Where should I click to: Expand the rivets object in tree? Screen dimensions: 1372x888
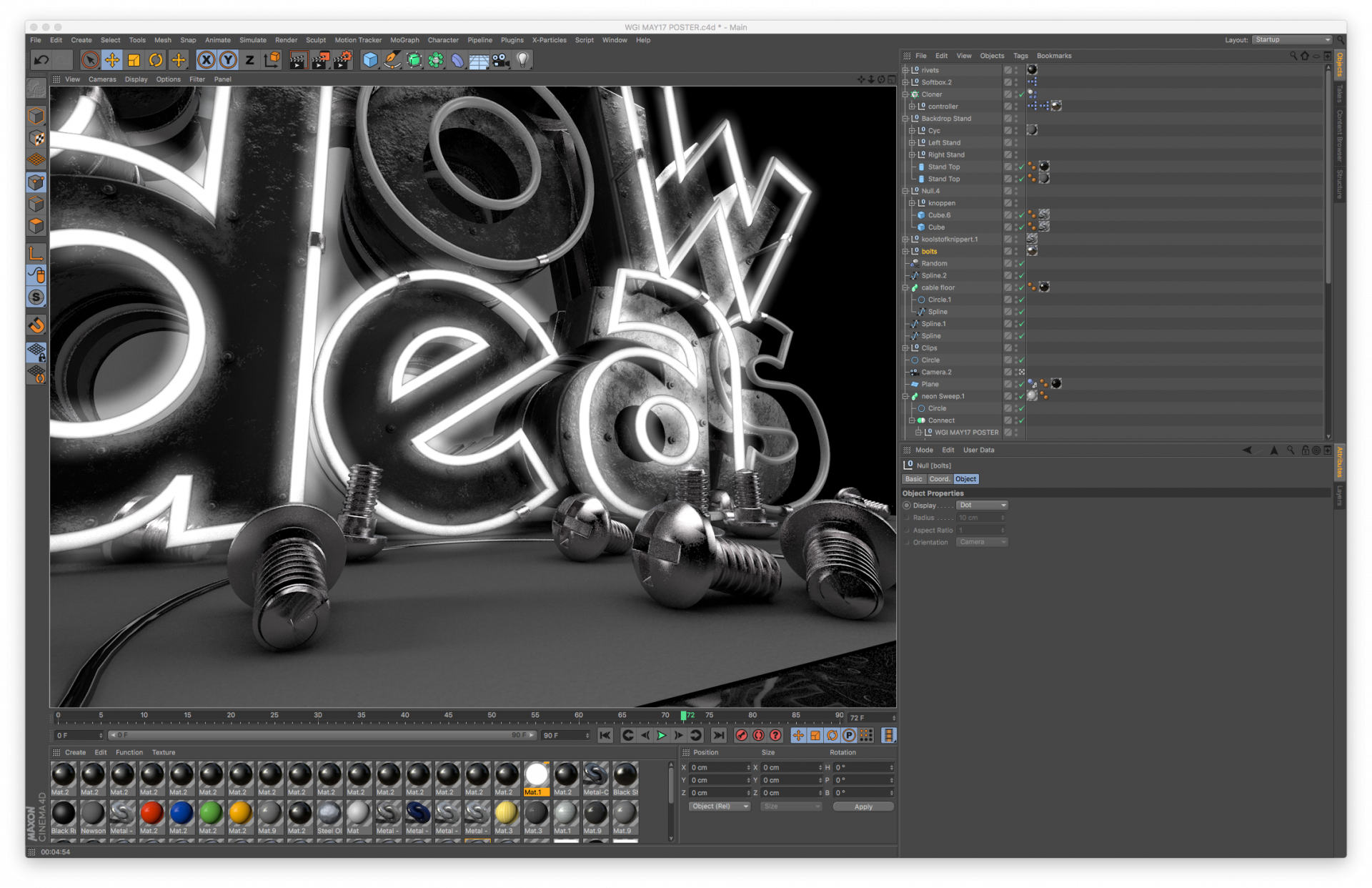(x=905, y=70)
